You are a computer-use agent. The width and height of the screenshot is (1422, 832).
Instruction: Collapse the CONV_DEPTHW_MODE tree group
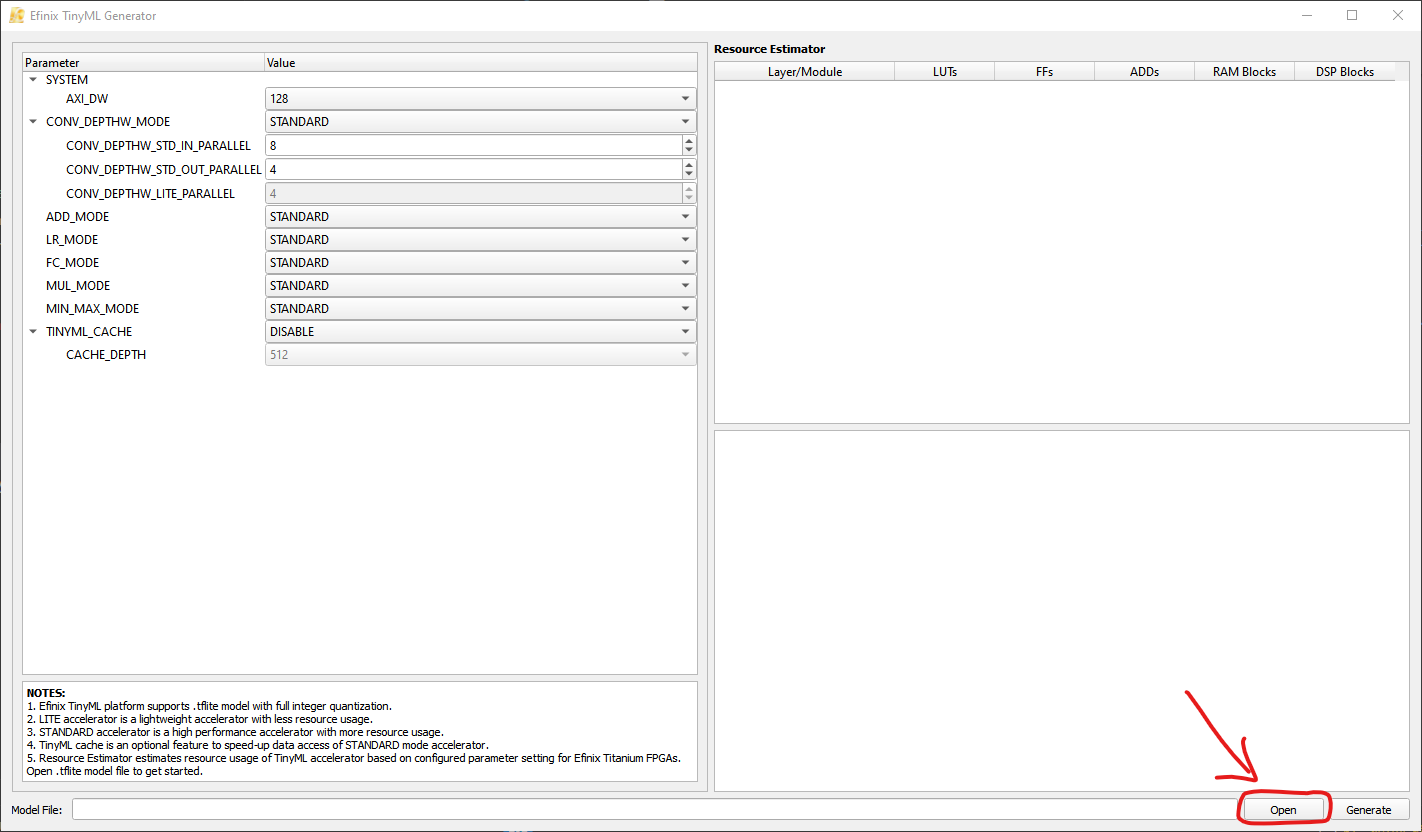click(x=33, y=122)
